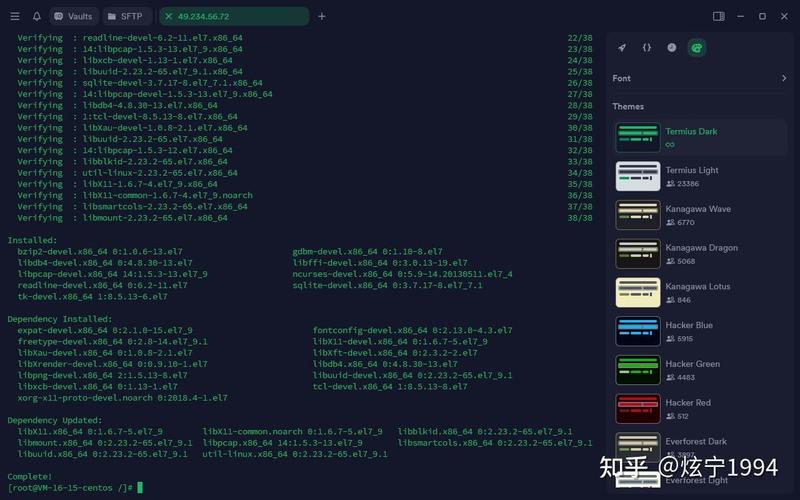
Task: Apply the Termius Light theme
Action: click(701, 176)
